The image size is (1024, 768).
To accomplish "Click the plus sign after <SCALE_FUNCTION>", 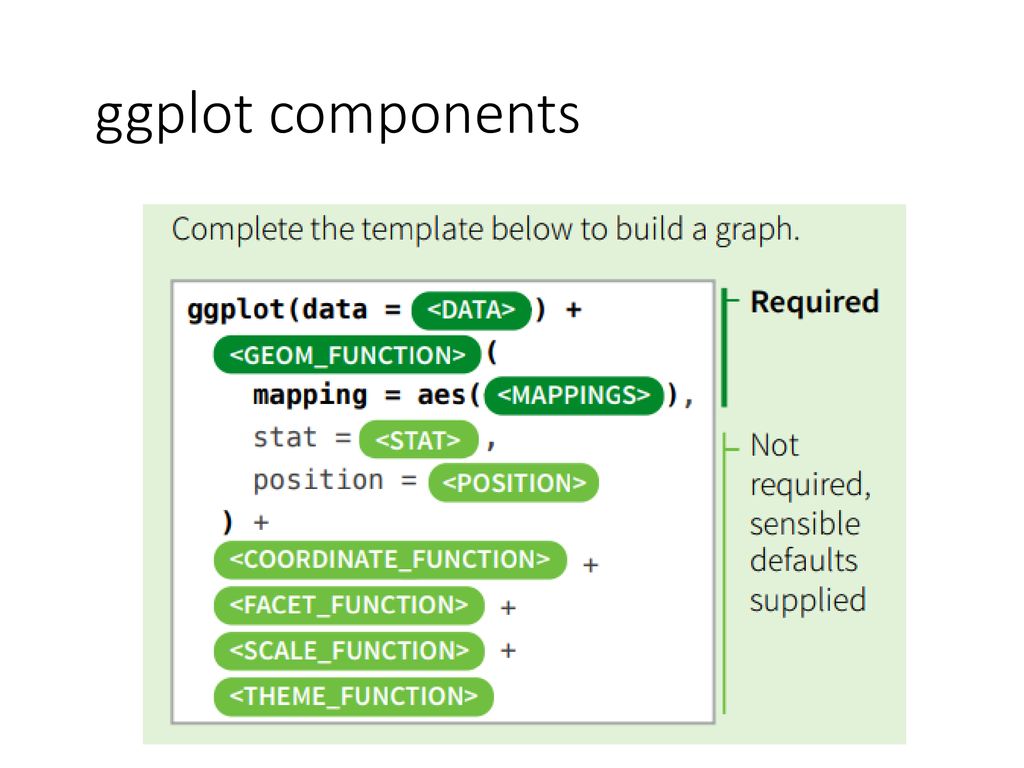I will (x=508, y=651).
